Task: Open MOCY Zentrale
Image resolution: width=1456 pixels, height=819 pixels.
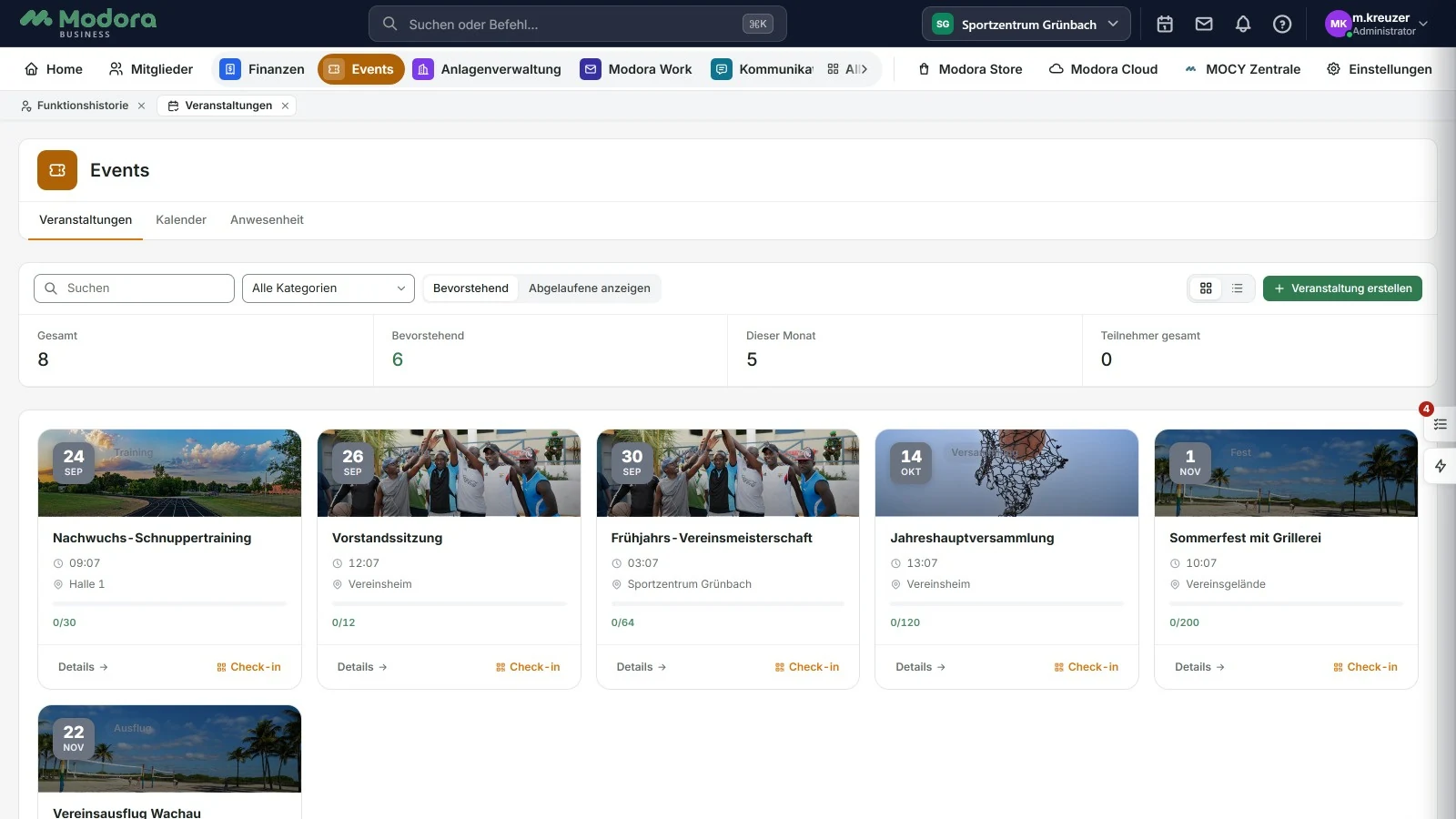Action: (x=1242, y=69)
